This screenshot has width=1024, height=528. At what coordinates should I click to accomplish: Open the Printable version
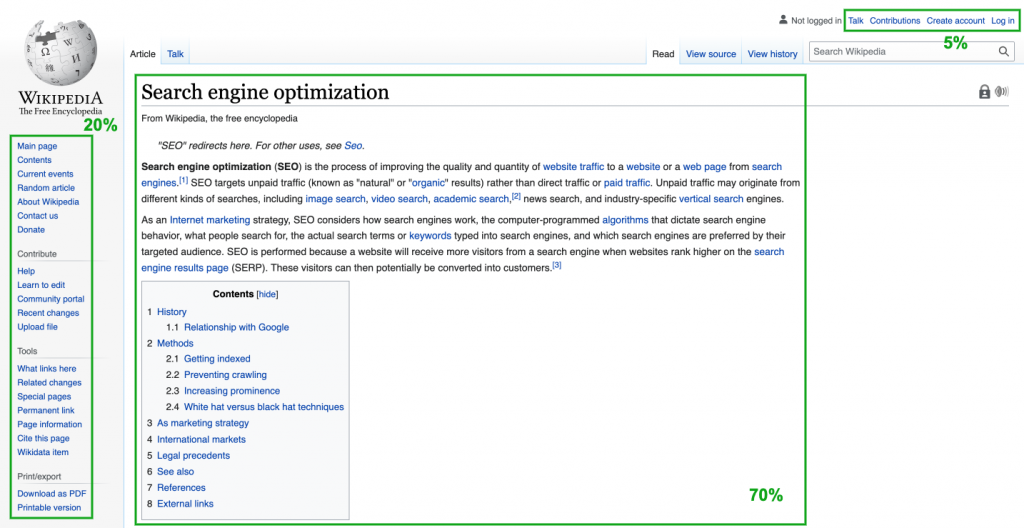click(x=49, y=508)
